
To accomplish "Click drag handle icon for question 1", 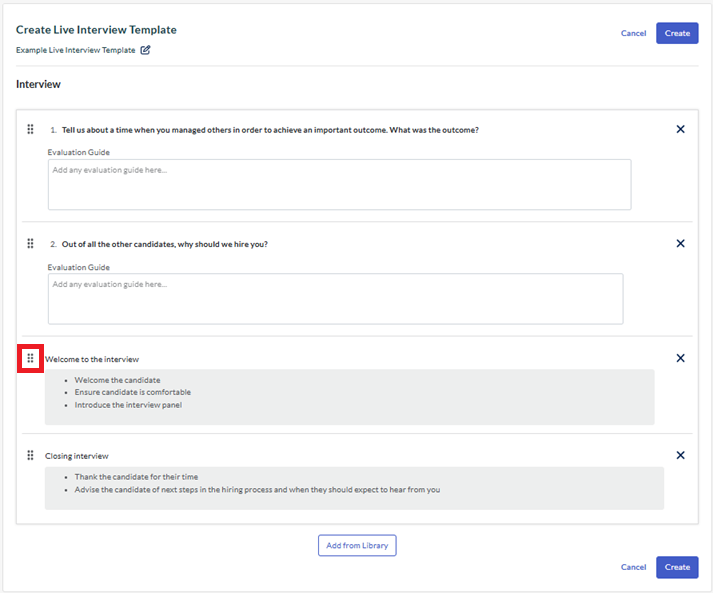I will (30, 129).
